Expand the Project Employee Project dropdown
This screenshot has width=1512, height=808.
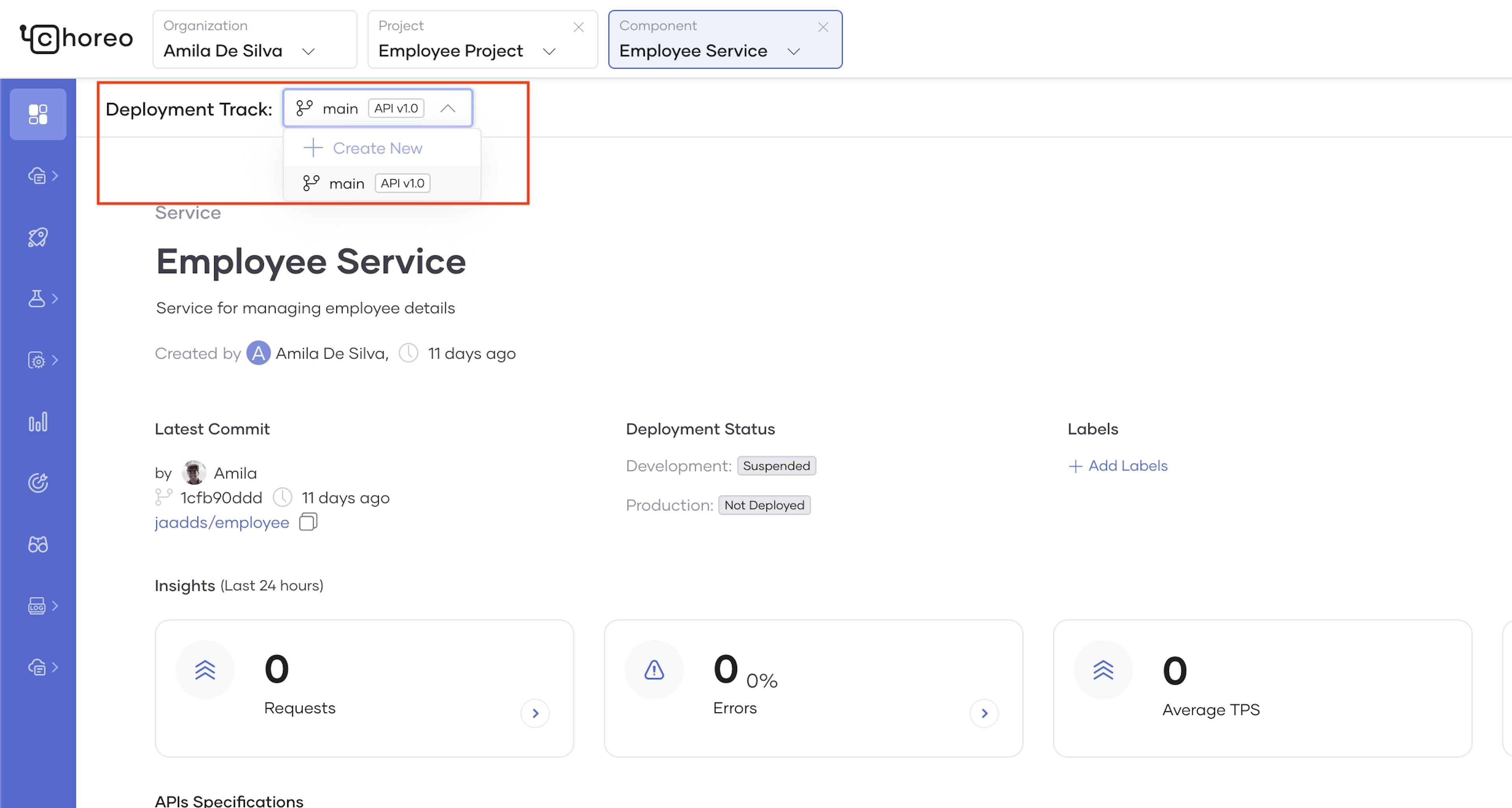[549, 52]
